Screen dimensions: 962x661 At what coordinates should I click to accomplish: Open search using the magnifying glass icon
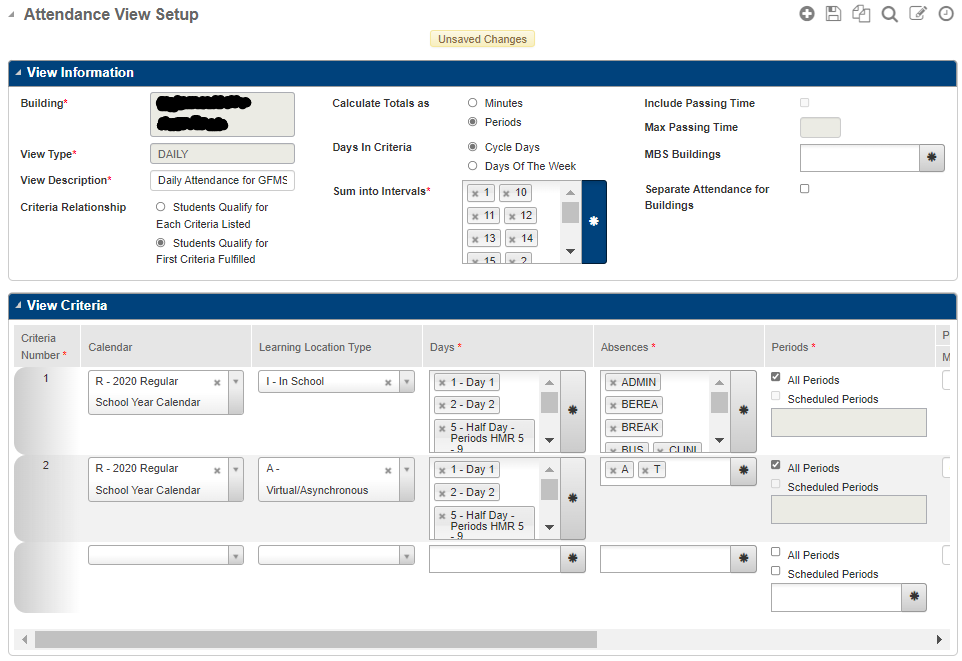click(890, 14)
